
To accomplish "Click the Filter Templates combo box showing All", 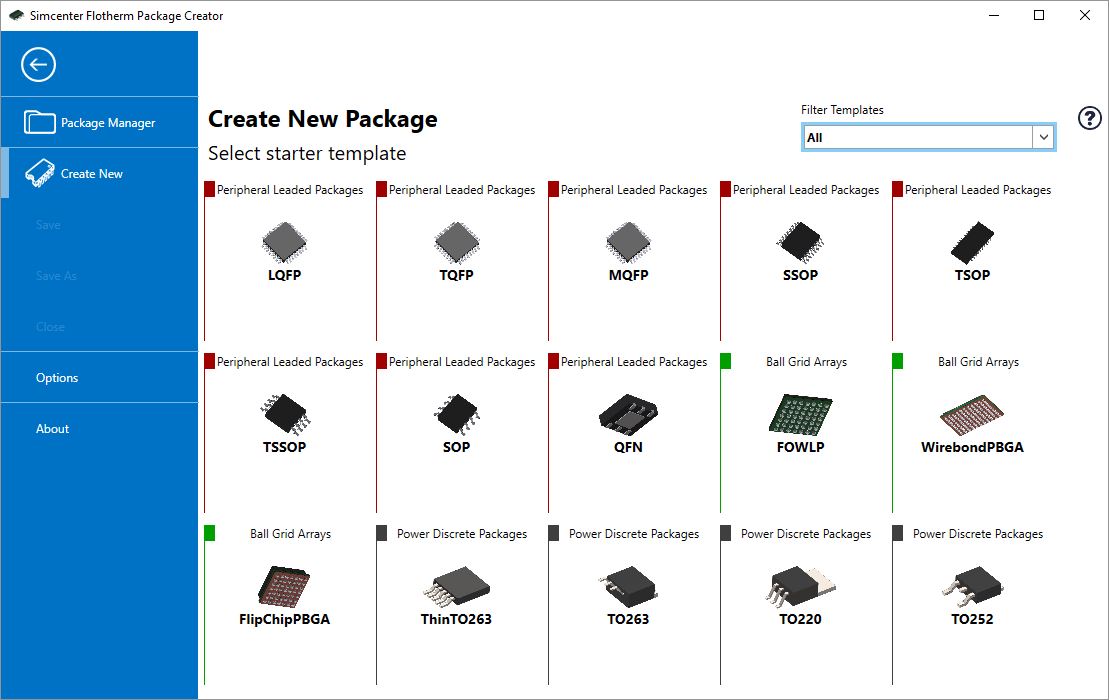I will pos(928,138).
